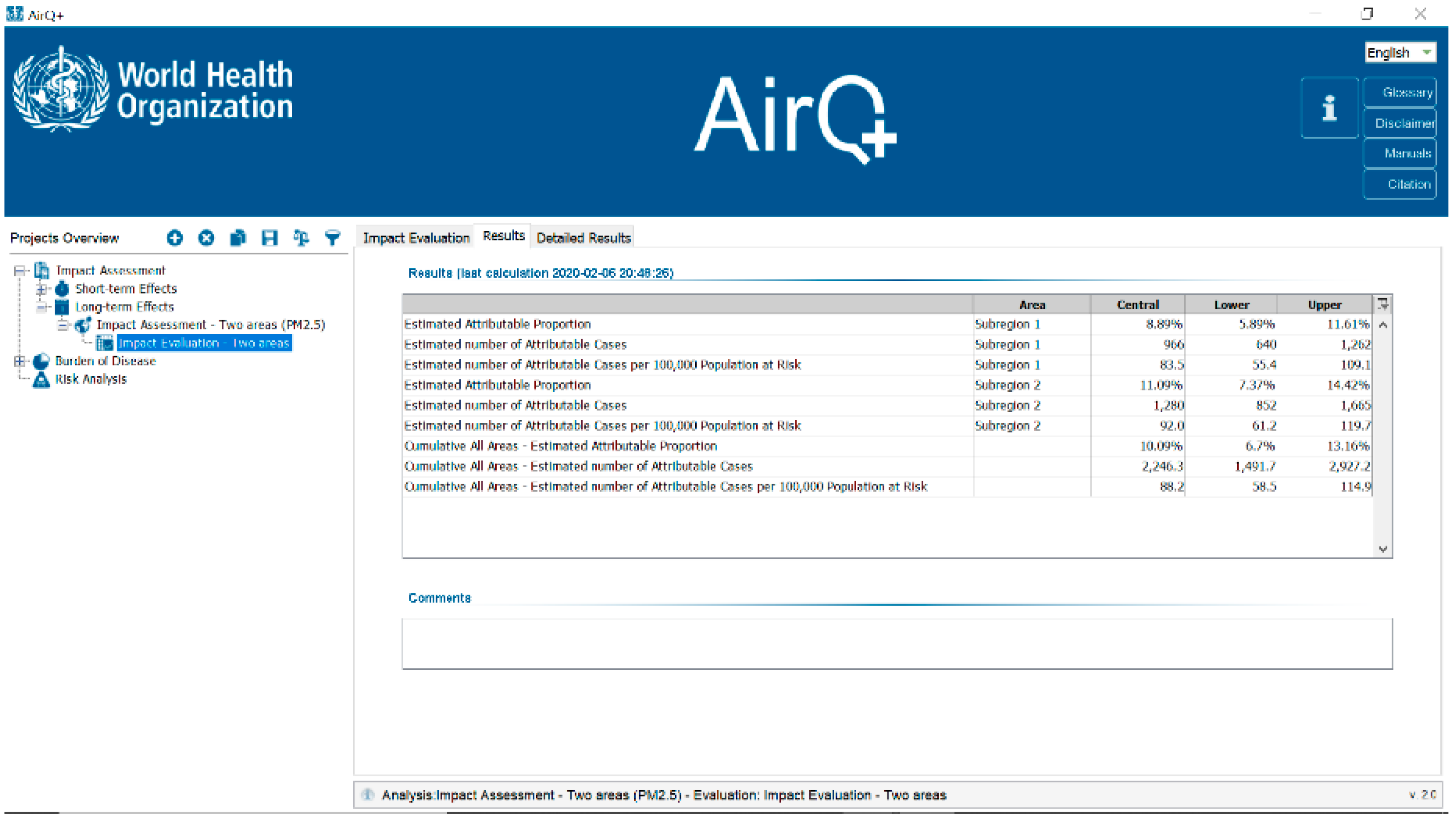Open the English language dropdown

pyautogui.click(x=1400, y=53)
